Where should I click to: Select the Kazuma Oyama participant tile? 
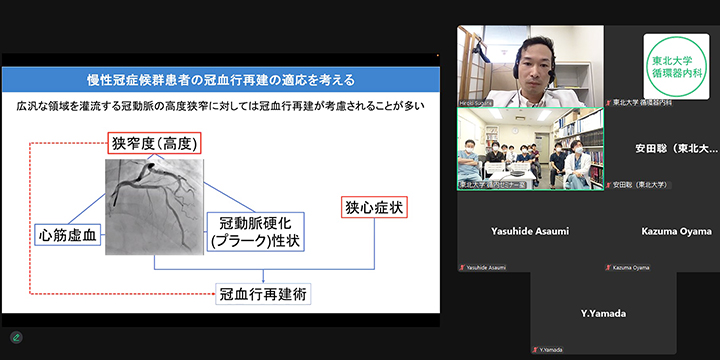663,231
